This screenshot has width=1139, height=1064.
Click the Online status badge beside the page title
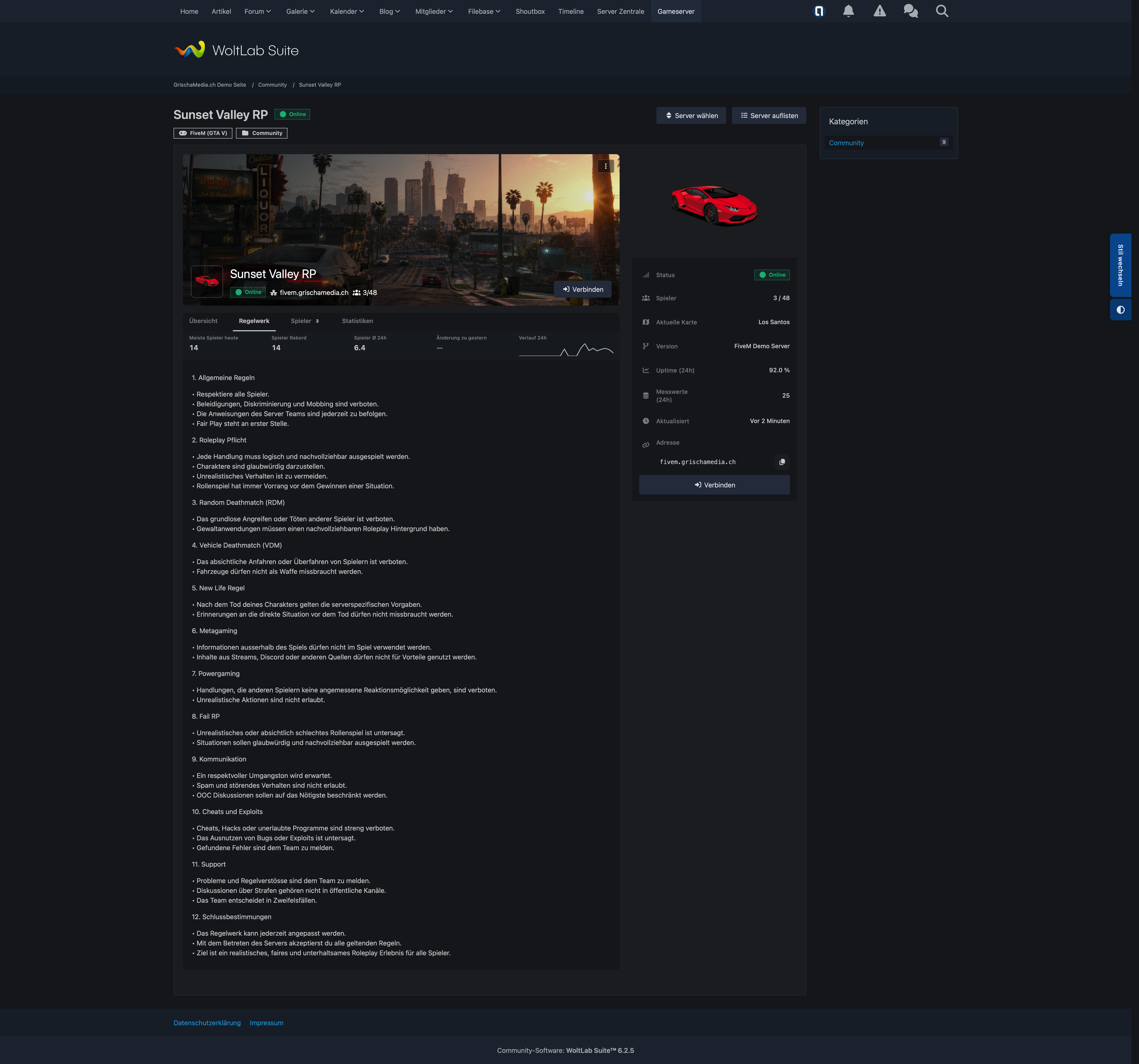(x=292, y=114)
